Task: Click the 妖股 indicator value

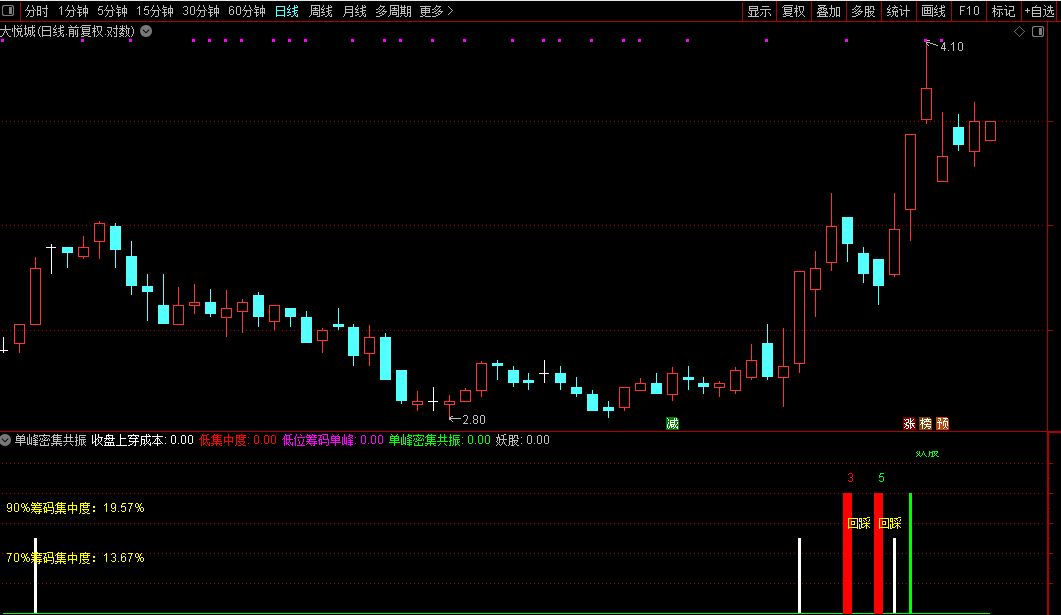Action: click(x=522, y=440)
